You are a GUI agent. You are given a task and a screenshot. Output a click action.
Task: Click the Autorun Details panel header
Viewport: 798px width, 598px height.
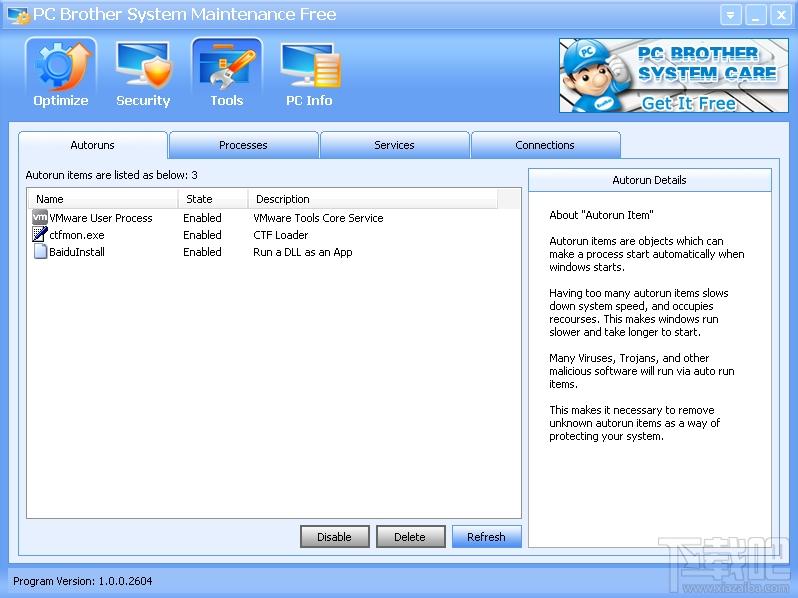pos(650,180)
